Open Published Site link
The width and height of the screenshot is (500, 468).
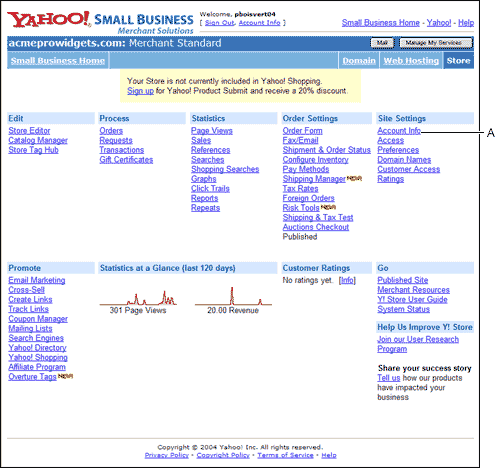point(403,280)
